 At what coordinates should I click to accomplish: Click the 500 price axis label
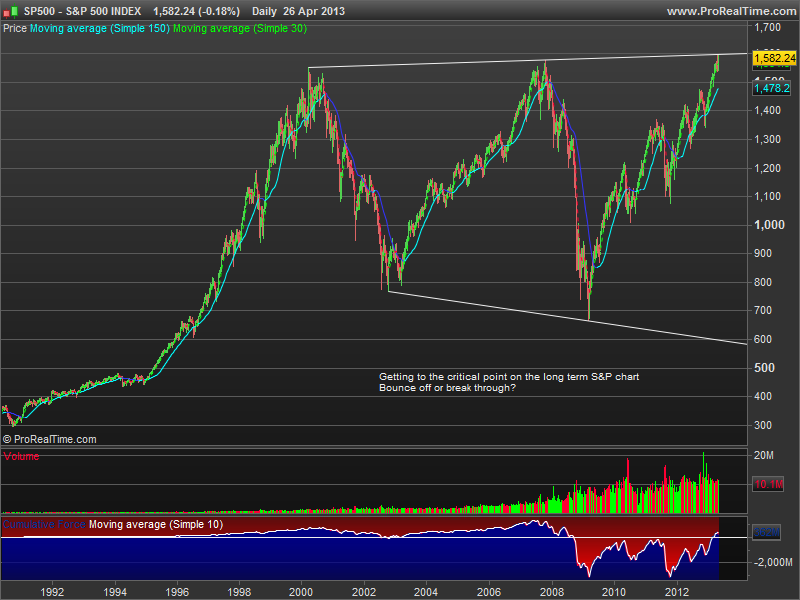point(764,368)
